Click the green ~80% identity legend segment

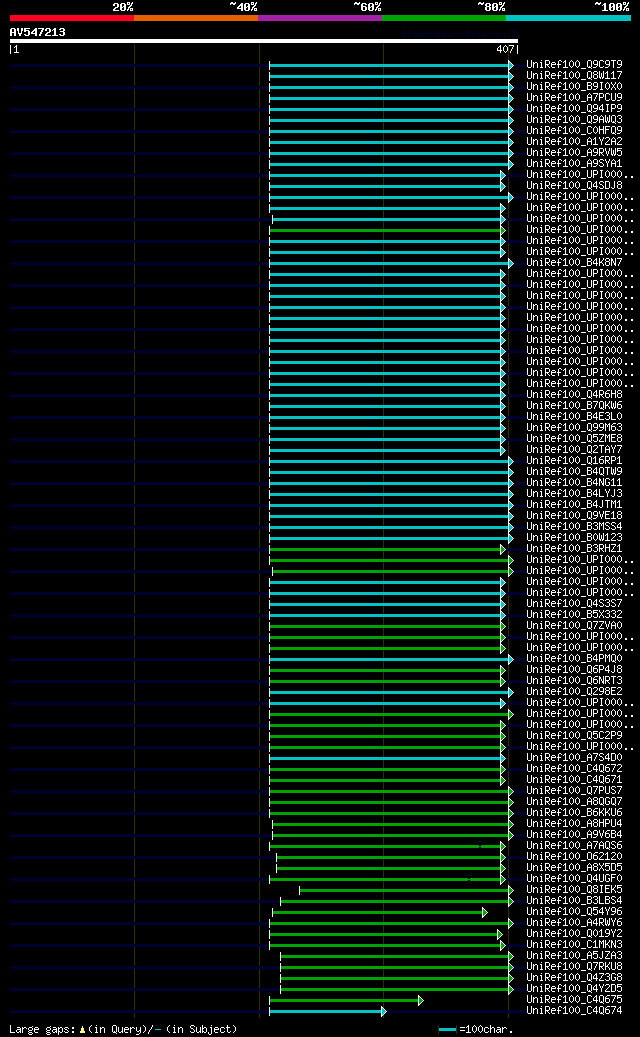[444, 18]
